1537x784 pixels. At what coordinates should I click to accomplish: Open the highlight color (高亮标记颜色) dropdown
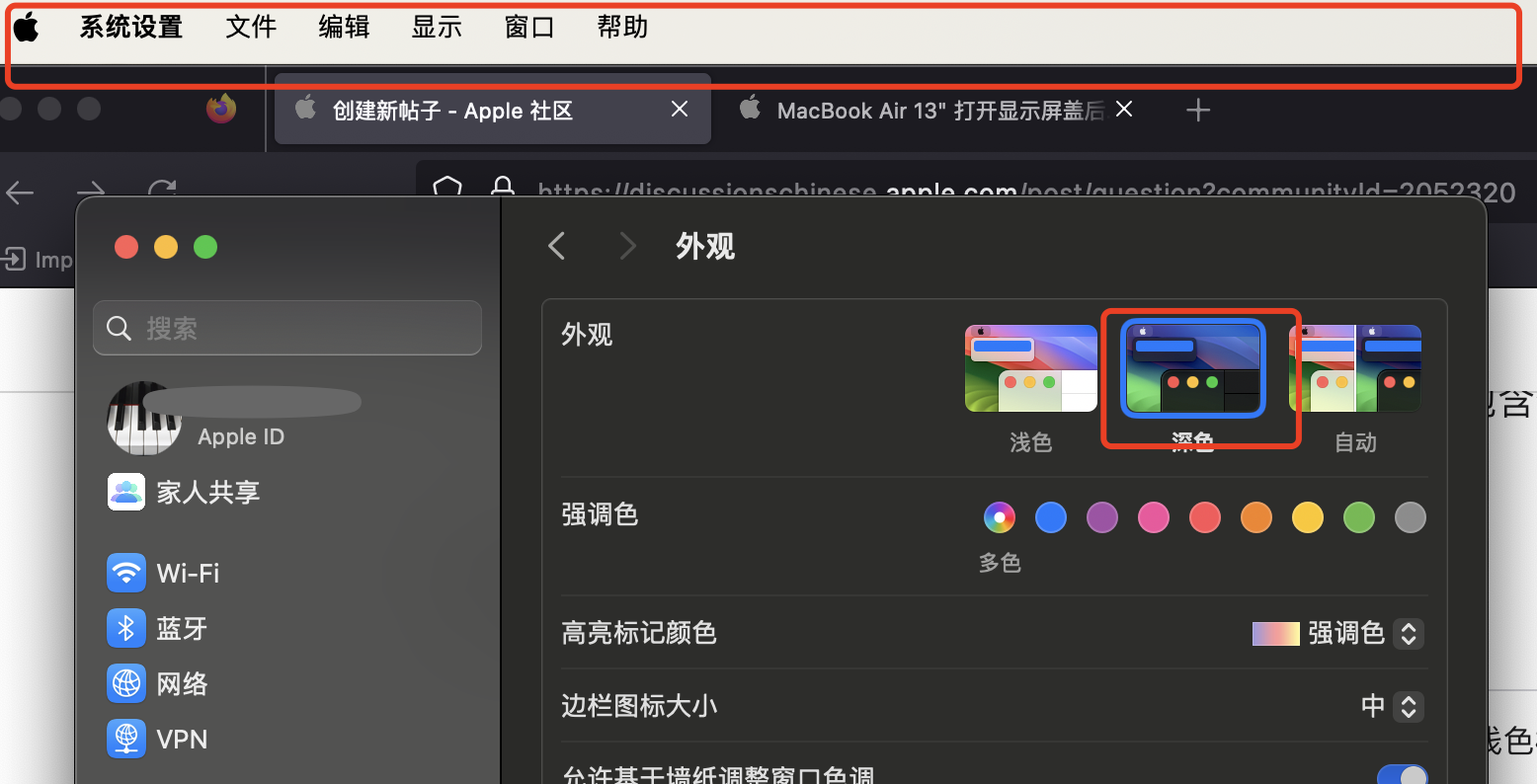[x=1409, y=633]
